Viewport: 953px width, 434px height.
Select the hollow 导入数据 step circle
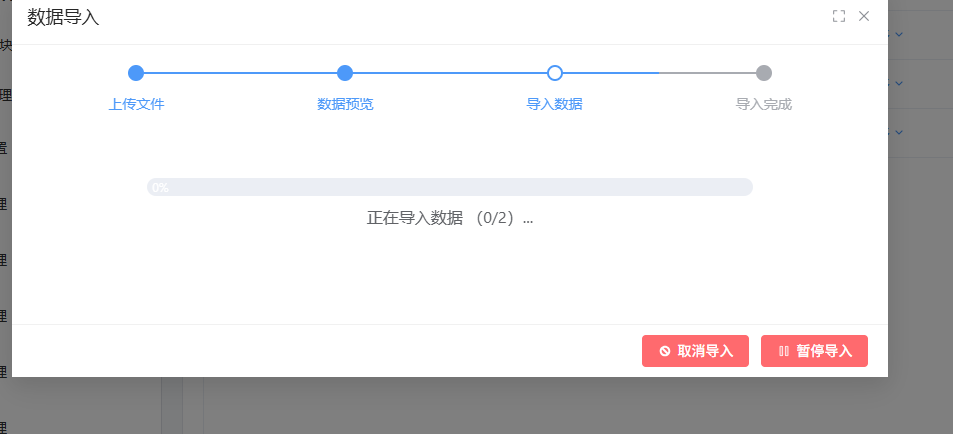[x=554, y=73]
